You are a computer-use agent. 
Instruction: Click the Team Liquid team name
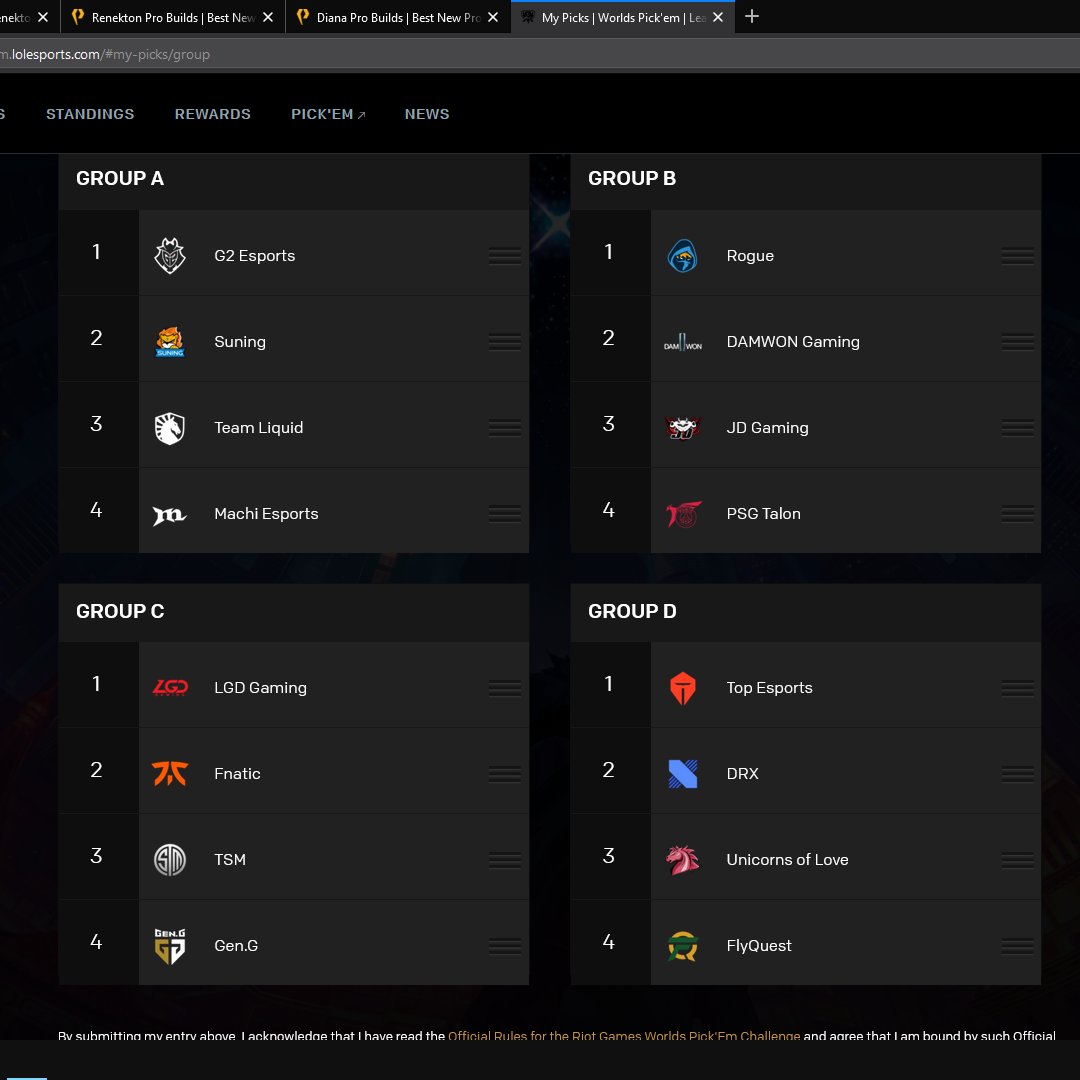click(259, 428)
